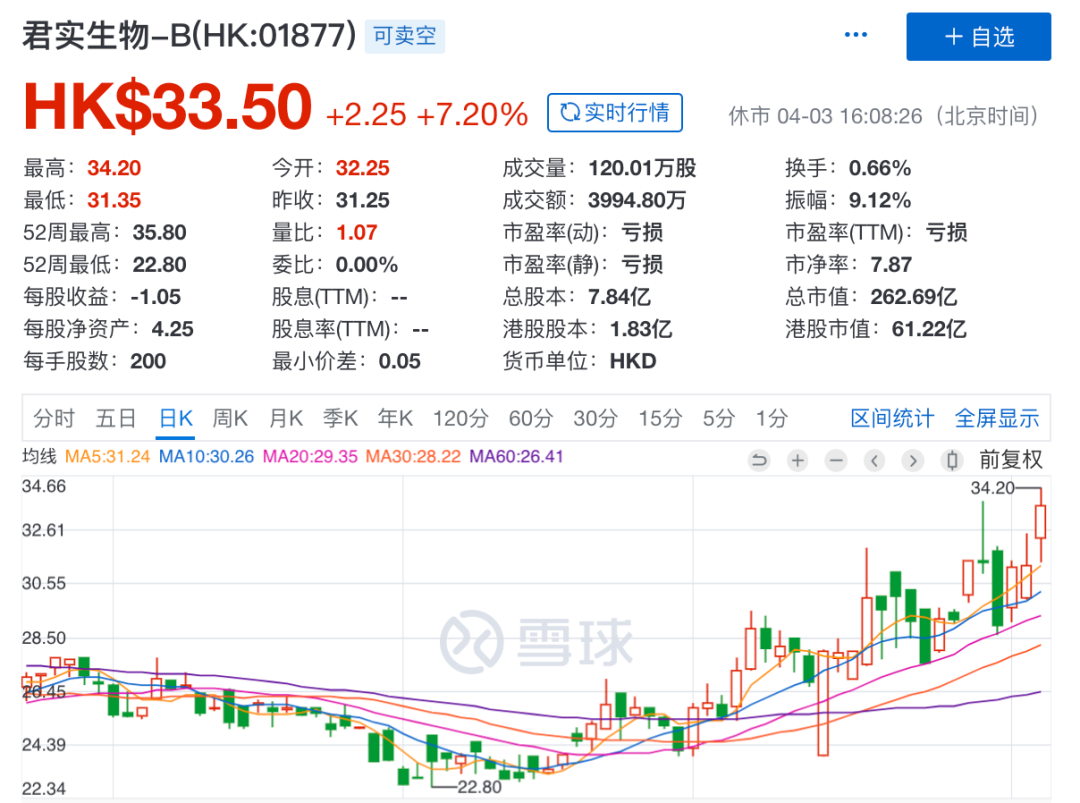The width and height of the screenshot is (1080, 803).
Task: Click the stock title 君实生物-B(HK:01877)
Action: 189,35
